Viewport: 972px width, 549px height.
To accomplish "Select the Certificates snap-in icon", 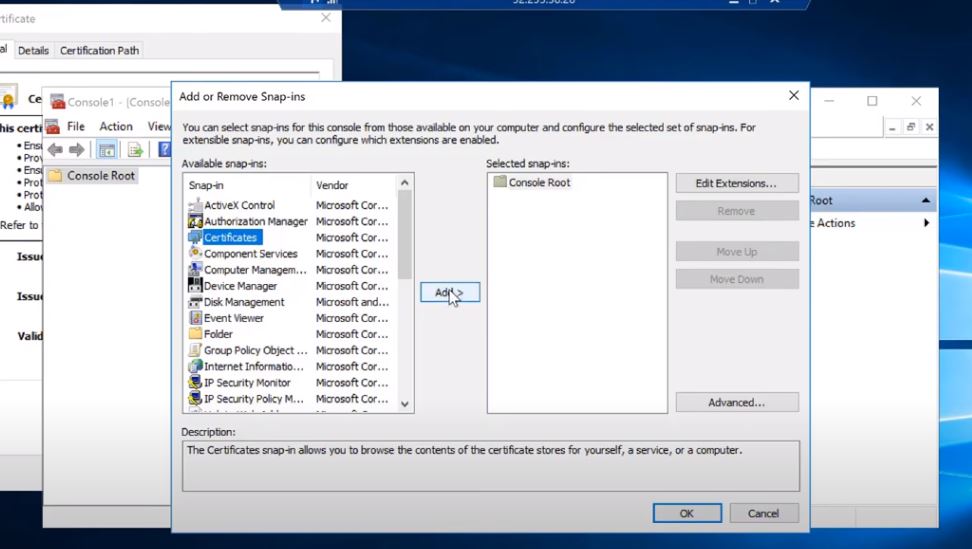I will coord(195,237).
